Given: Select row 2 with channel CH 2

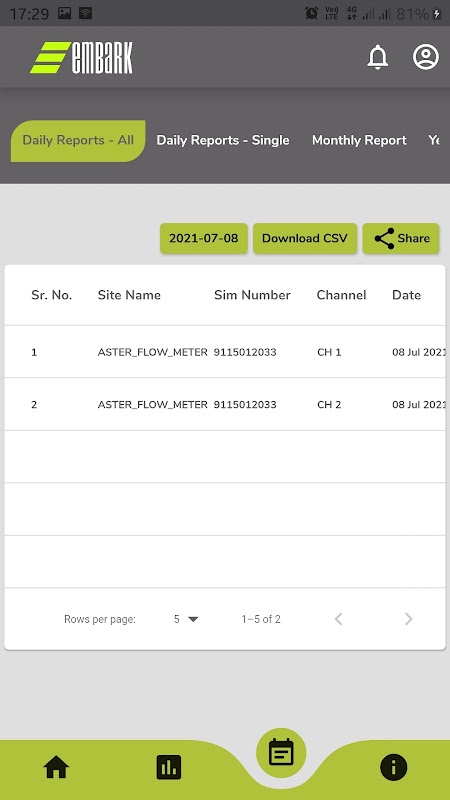Looking at the screenshot, I should pyautogui.click(x=225, y=405).
